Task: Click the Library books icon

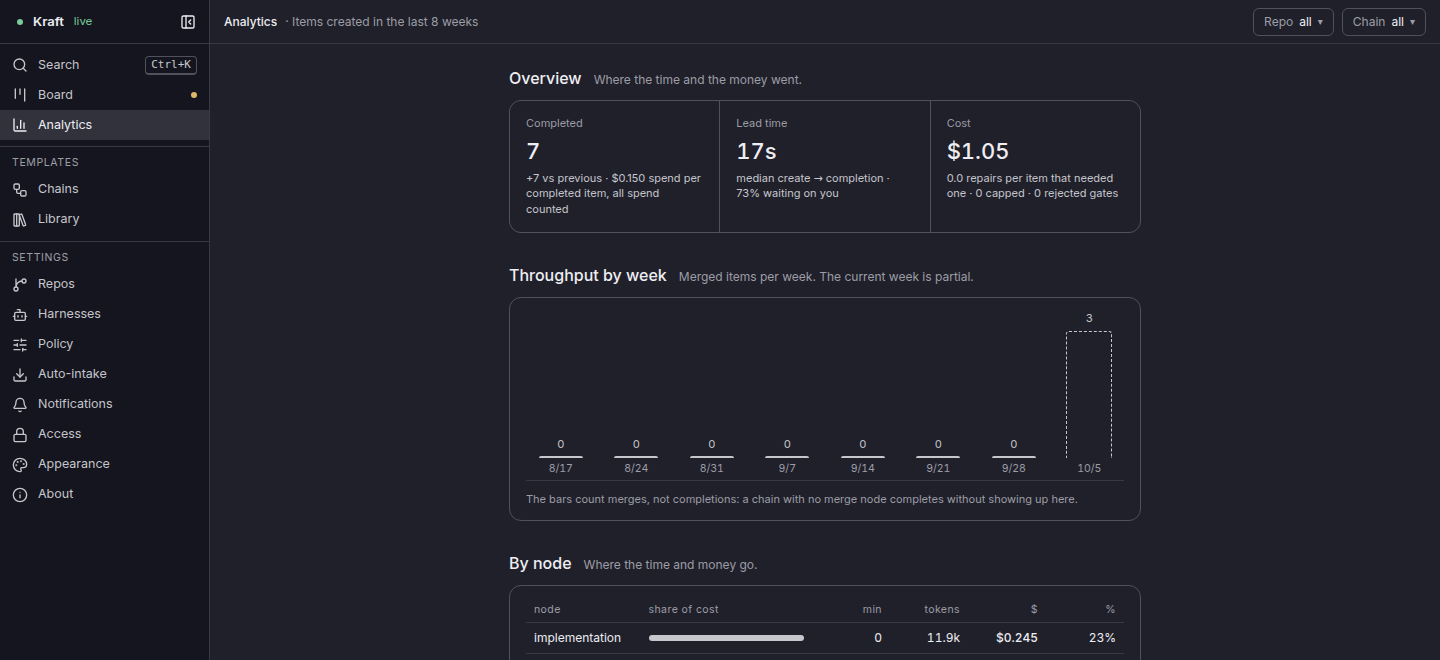Action: click(19, 219)
